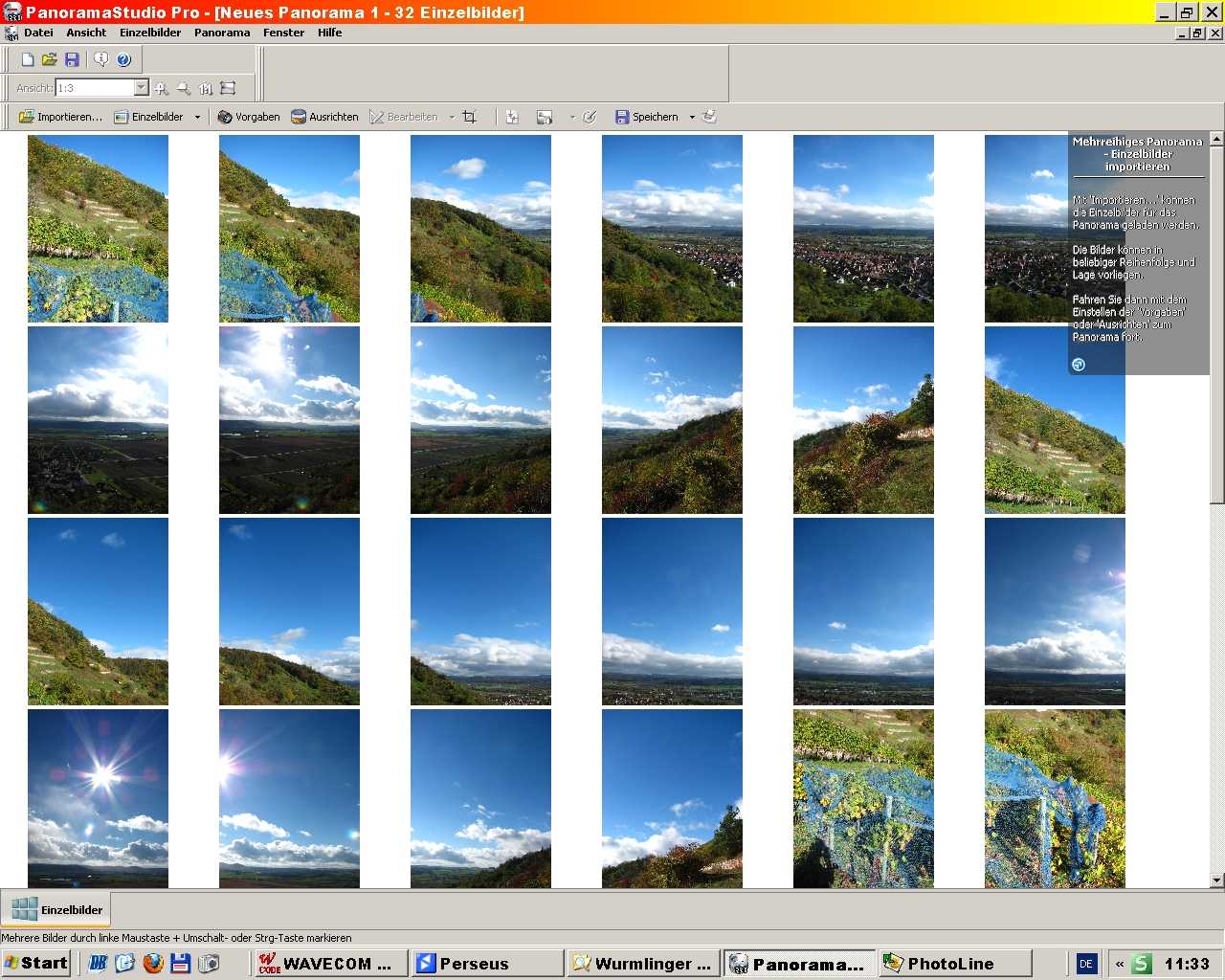Viewport: 1225px width, 980px height.
Task: Click the new panorama document icon
Action: pyautogui.click(x=28, y=59)
